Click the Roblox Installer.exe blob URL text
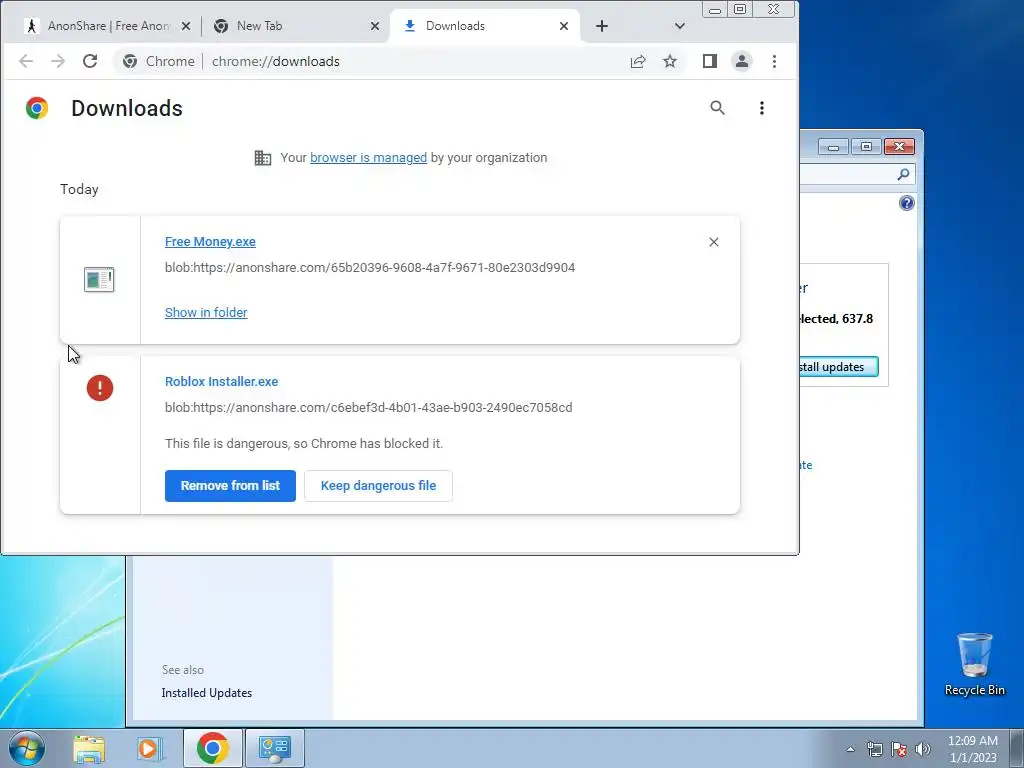This screenshot has height=768, width=1024. (368, 408)
